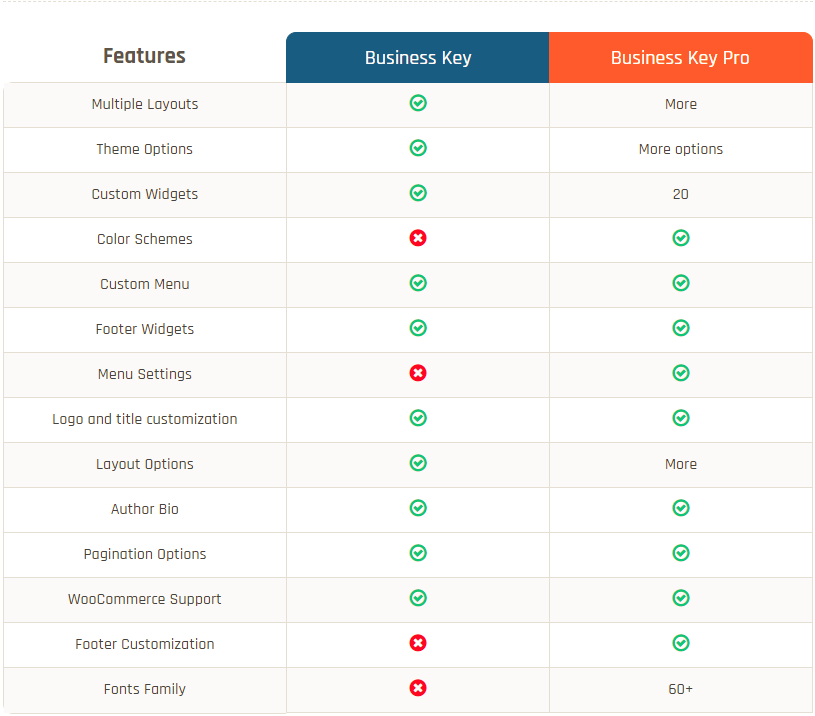The height and width of the screenshot is (716, 815).
Task: Click green check for Multiple Layouts, Business Key
Action: point(418,103)
